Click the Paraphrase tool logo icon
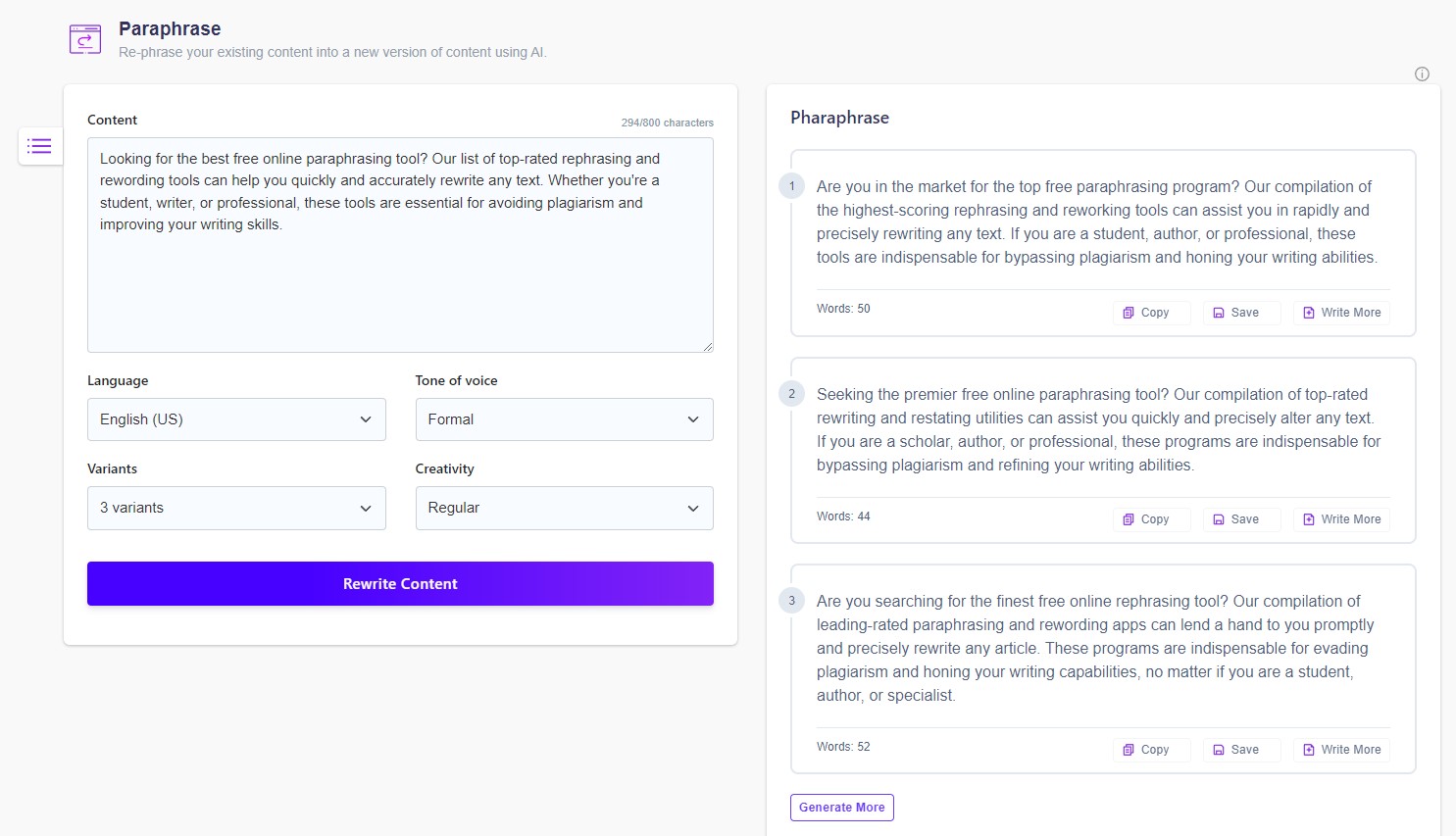Image resolution: width=1456 pixels, height=836 pixels. [x=85, y=39]
